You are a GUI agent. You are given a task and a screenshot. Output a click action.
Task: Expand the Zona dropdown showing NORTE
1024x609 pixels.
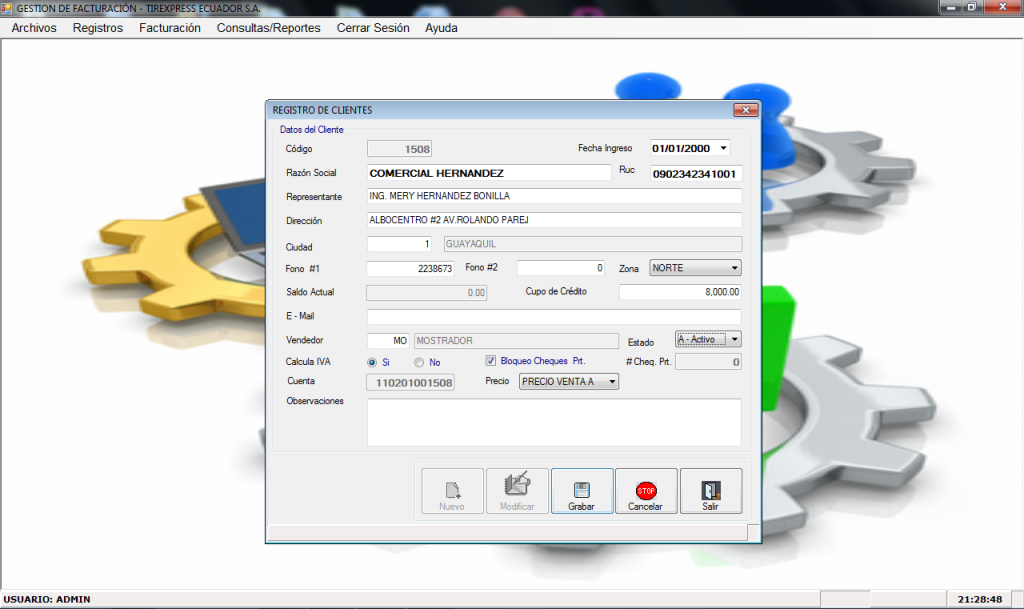point(734,268)
